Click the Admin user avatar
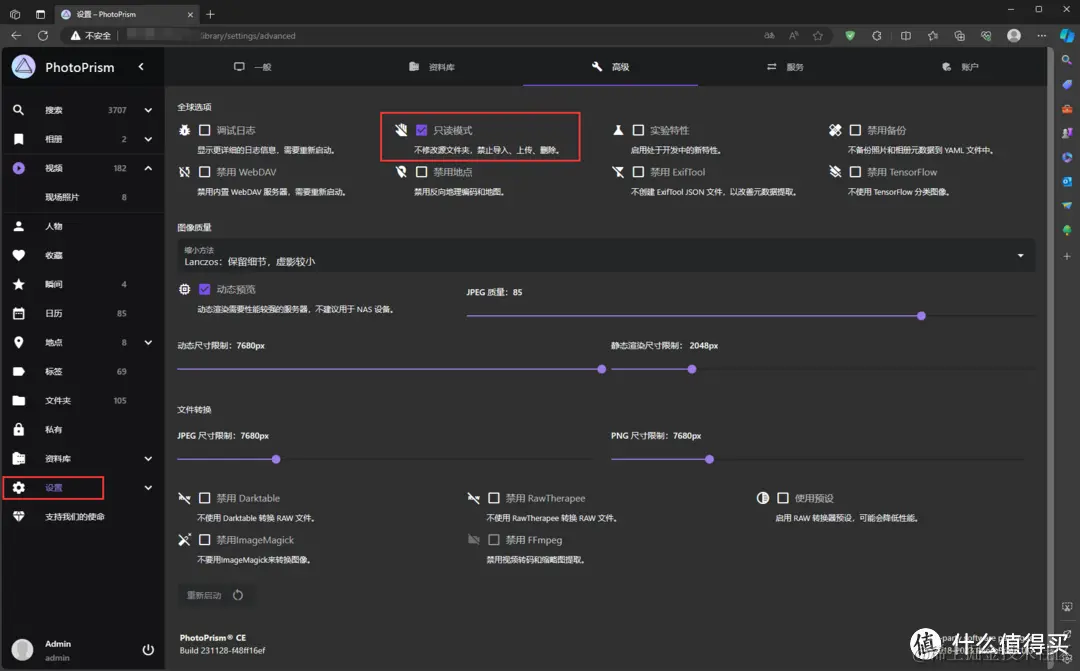 pos(22,650)
